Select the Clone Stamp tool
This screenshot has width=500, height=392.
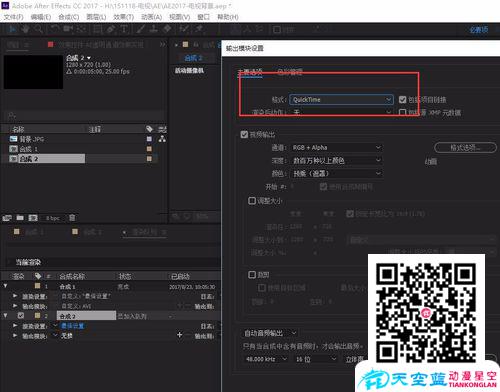click(x=153, y=29)
